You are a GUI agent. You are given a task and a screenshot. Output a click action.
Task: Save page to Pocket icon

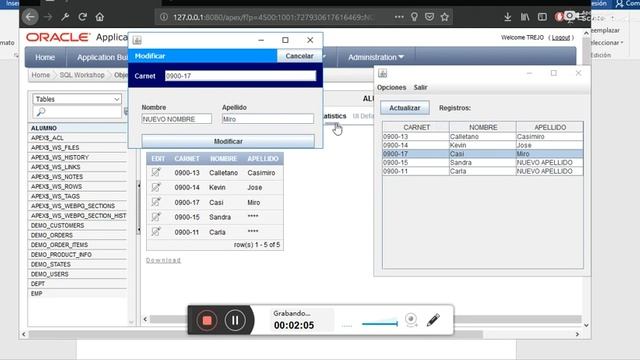[x=429, y=17]
